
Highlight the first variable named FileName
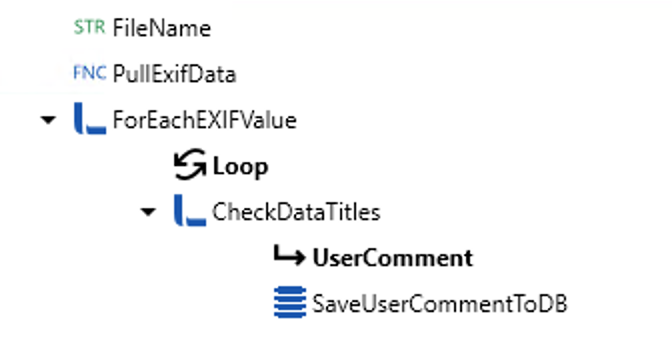(162, 28)
